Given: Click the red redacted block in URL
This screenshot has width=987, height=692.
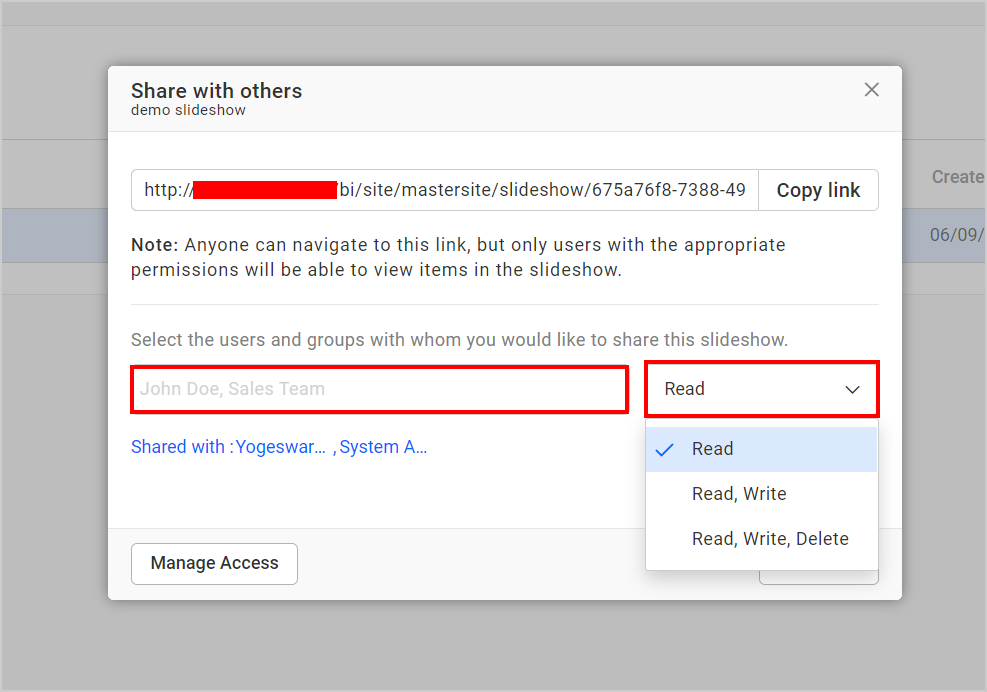Looking at the screenshot, I should point(265,190).
